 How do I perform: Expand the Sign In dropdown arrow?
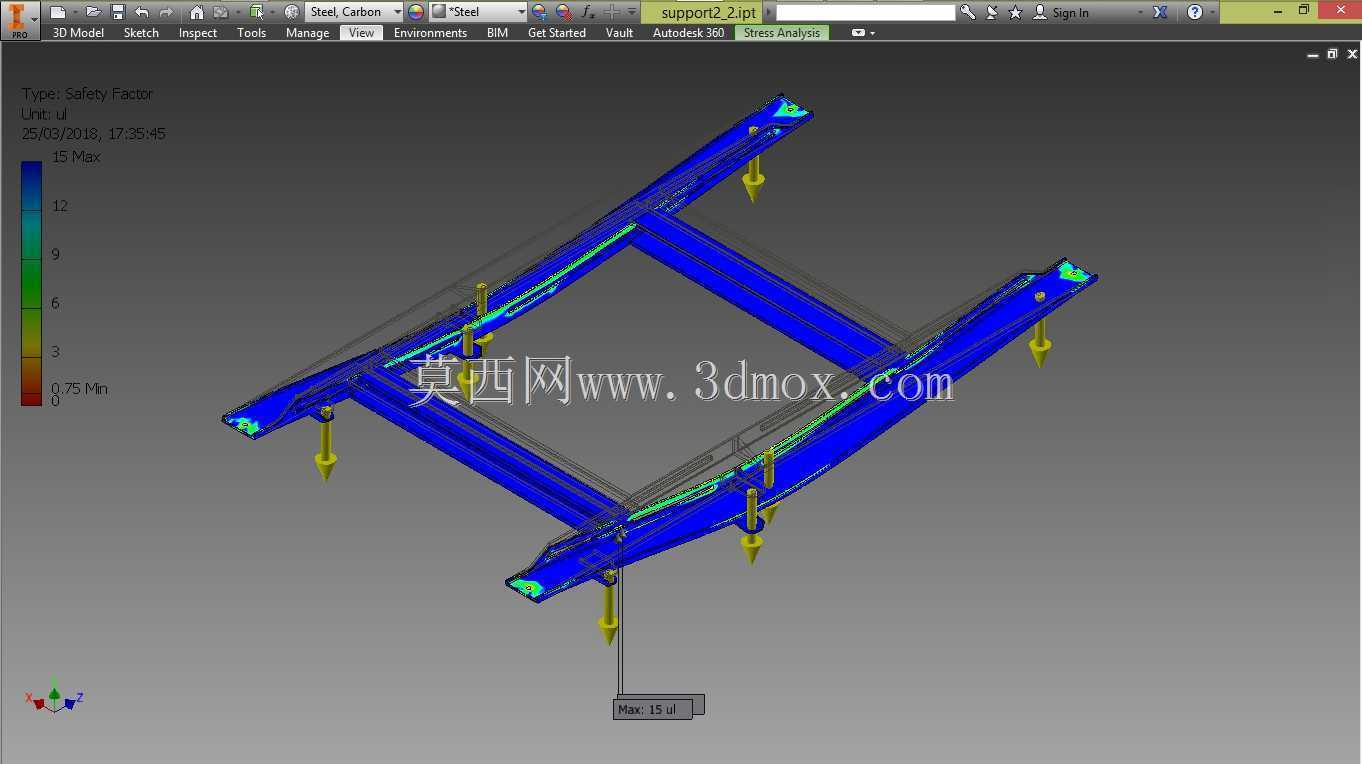[1140, 12]
